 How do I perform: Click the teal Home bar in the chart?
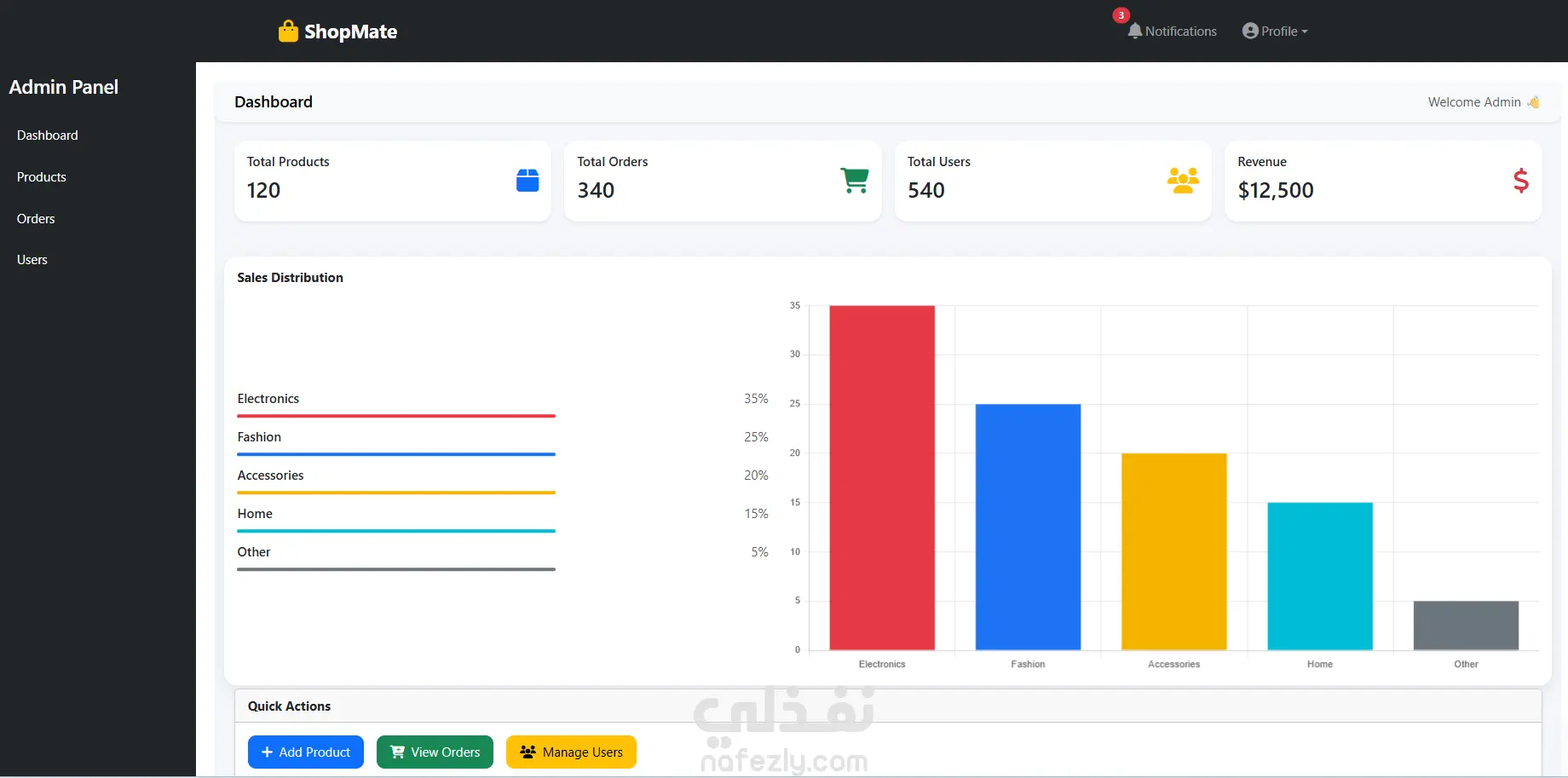pos(1320,577)
